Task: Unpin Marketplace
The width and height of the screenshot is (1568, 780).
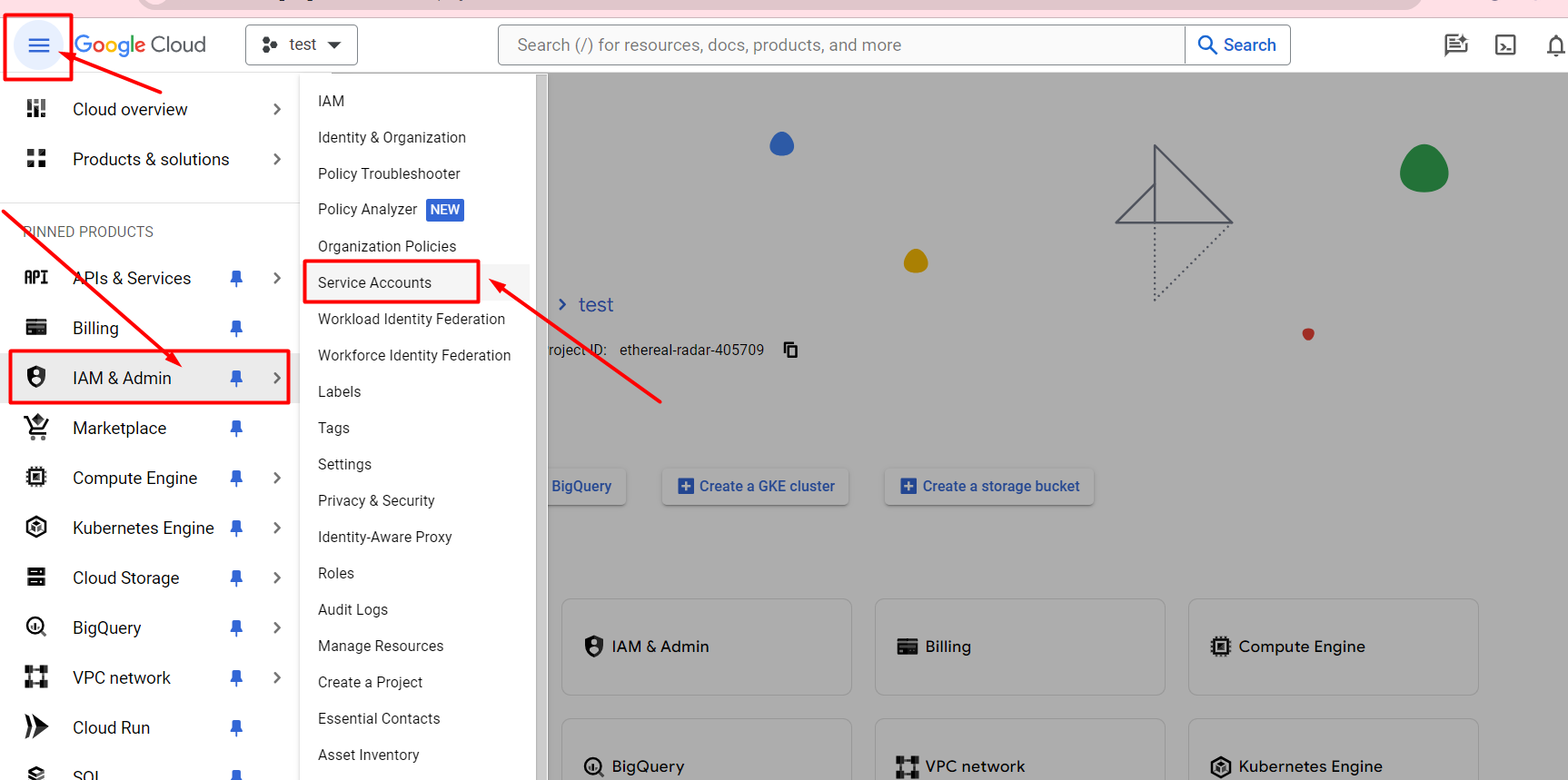Action: point(236,428)
